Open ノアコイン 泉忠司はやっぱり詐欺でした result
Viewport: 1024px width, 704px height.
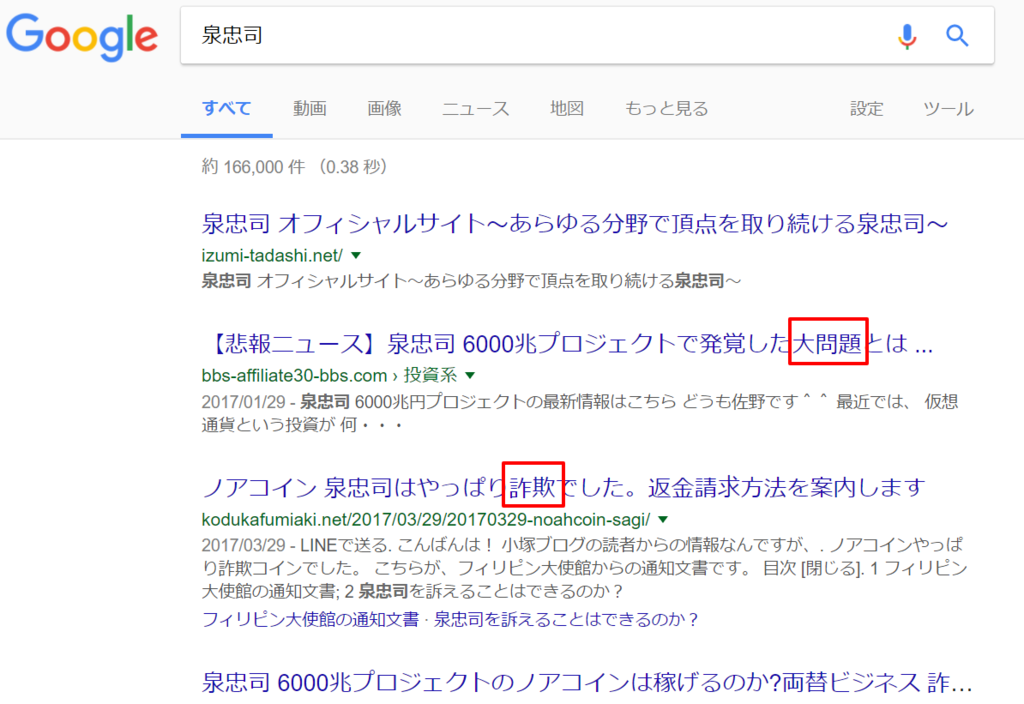point(564,487)
